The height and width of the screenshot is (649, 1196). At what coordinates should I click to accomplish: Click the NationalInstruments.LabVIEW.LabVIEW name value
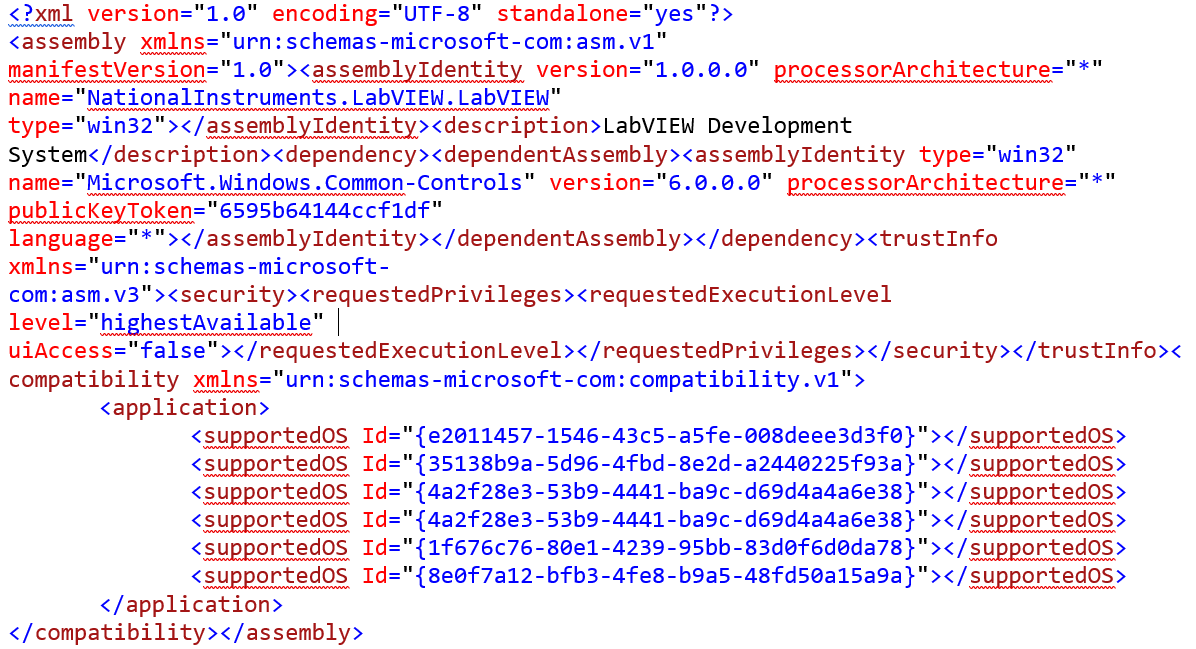click(318, 98)
